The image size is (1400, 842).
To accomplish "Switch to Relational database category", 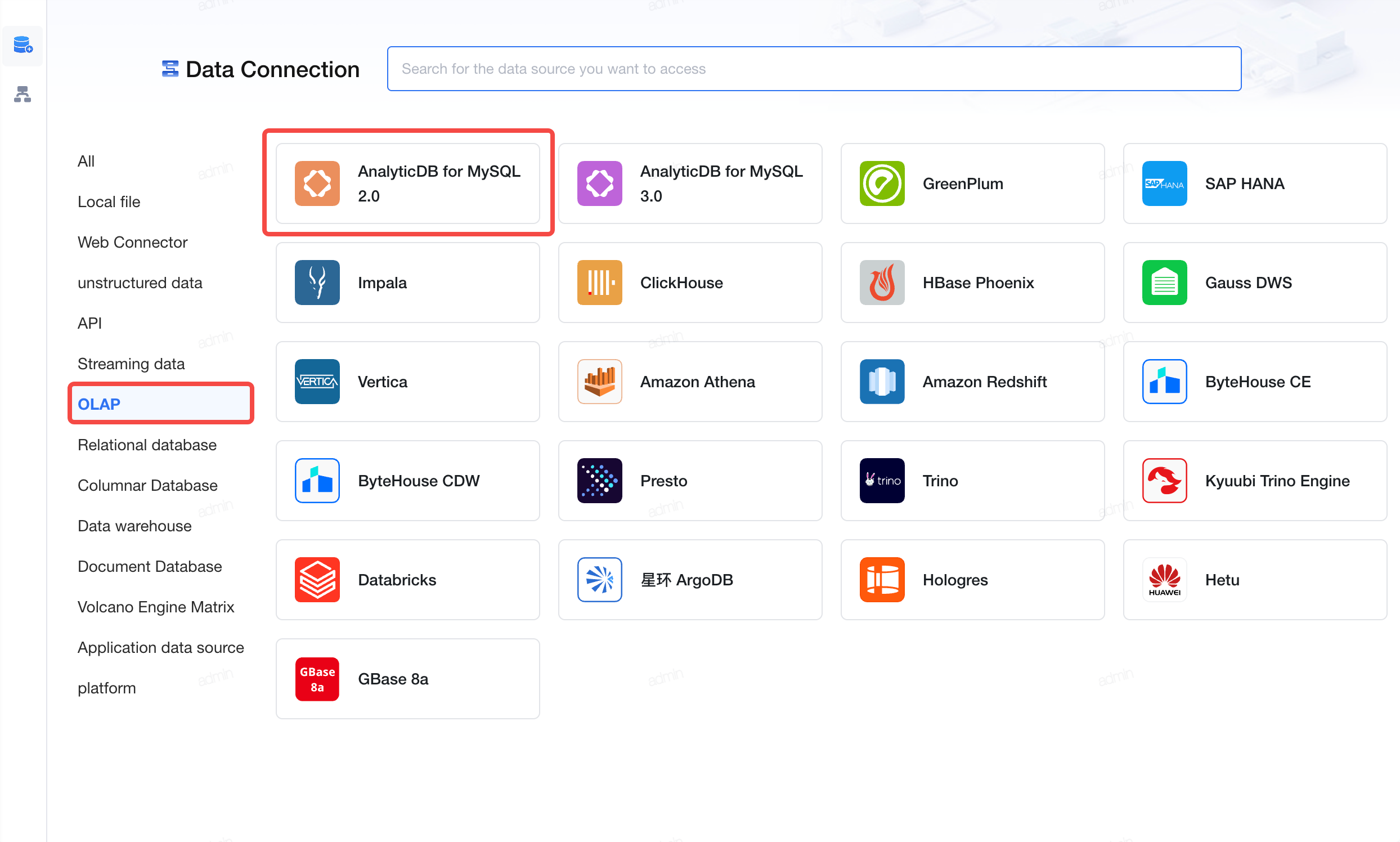I will click(x=147, y=444).
